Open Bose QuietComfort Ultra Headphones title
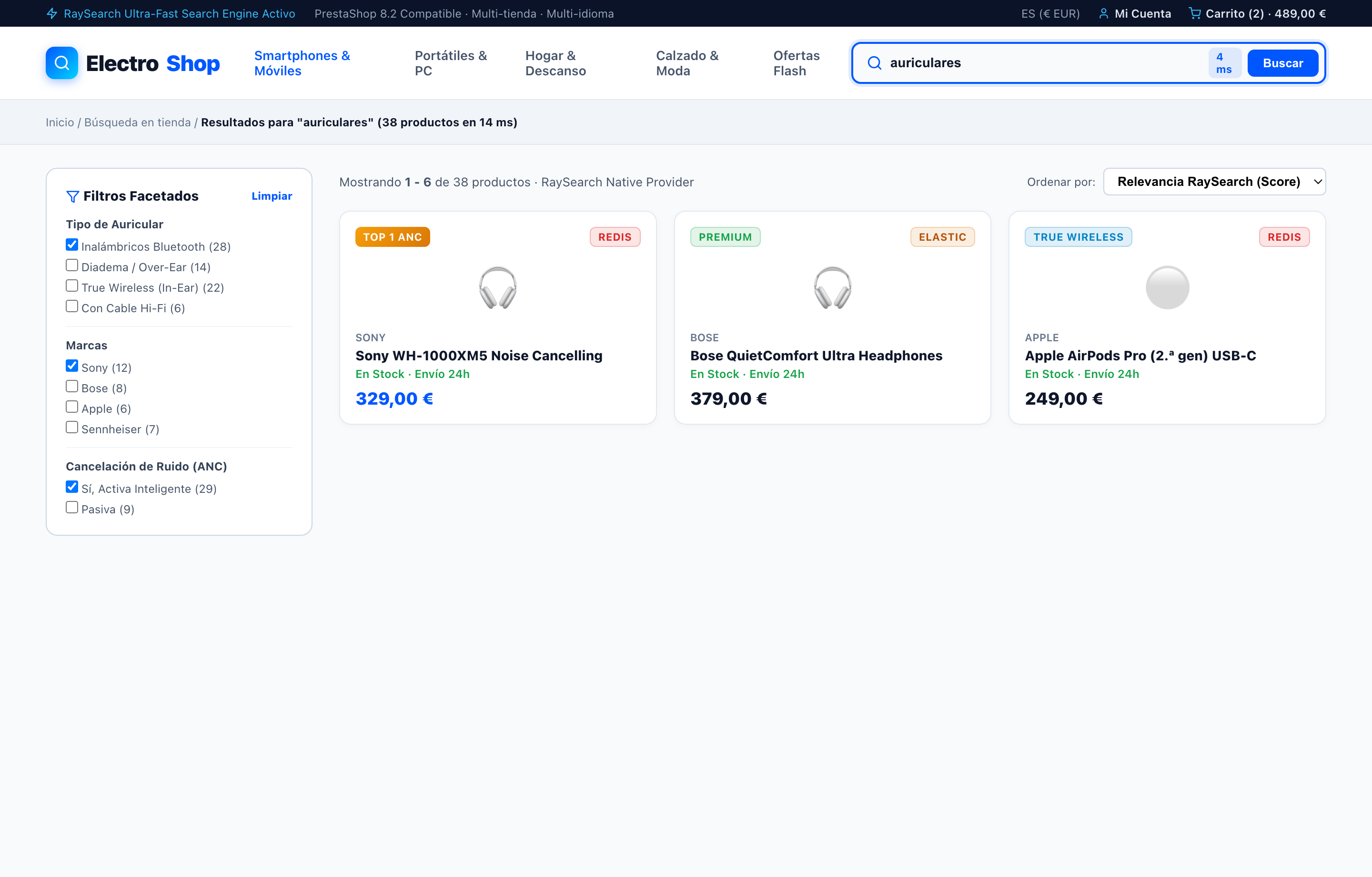The image size is (1372, 877). [x=816, y=355]
